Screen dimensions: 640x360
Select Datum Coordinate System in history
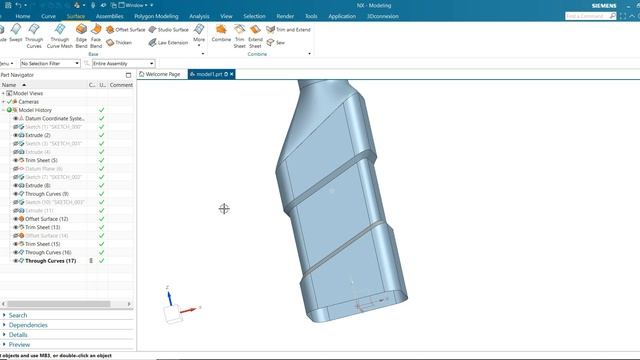[55, 118]
